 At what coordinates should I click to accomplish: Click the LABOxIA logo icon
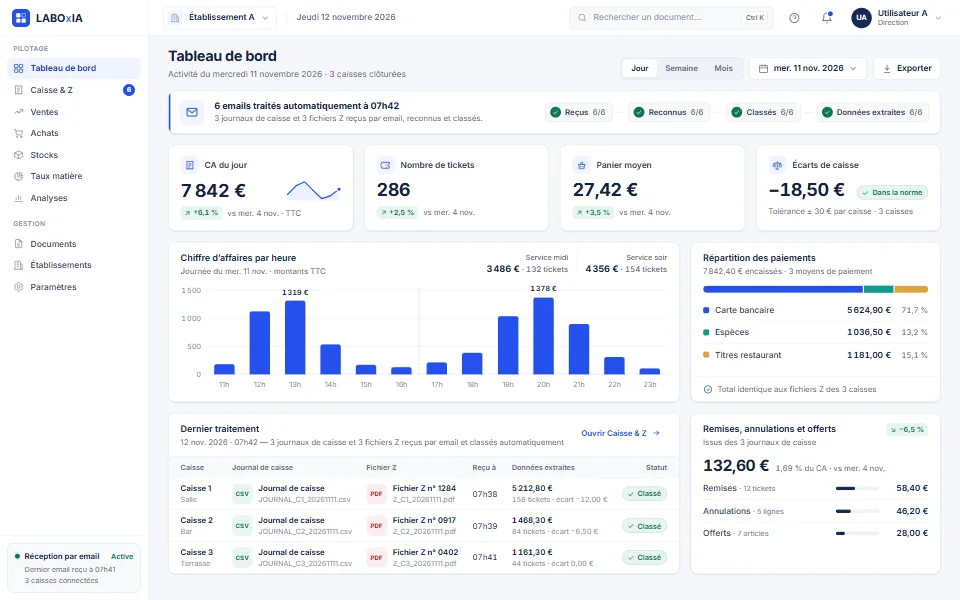21,18
